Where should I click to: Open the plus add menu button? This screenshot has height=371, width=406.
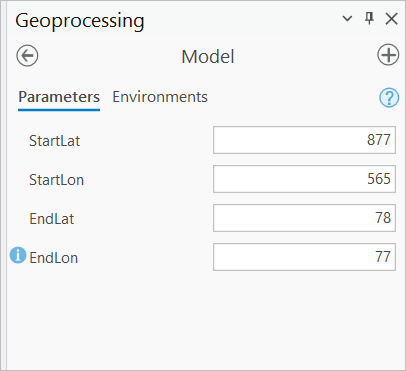coord(388,55)
